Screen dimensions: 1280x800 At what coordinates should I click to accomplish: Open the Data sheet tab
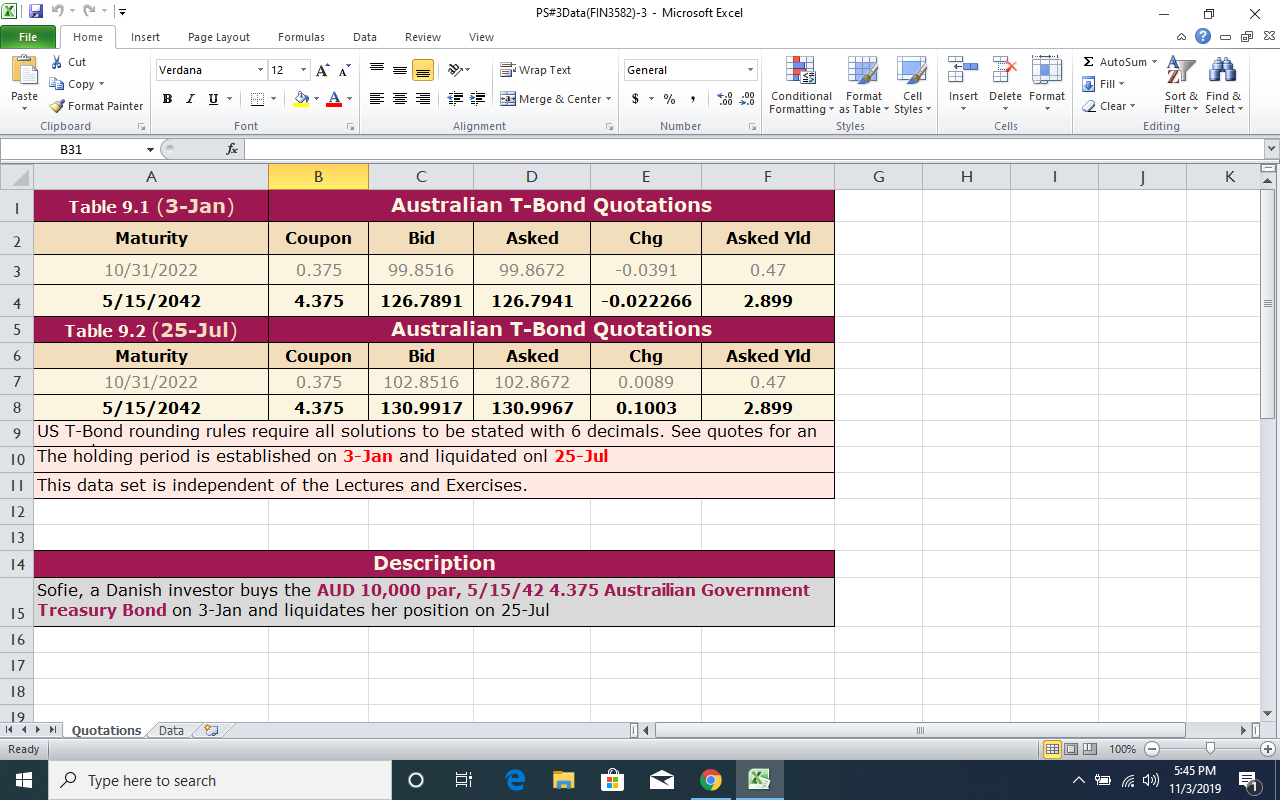(x=170, y=730)
